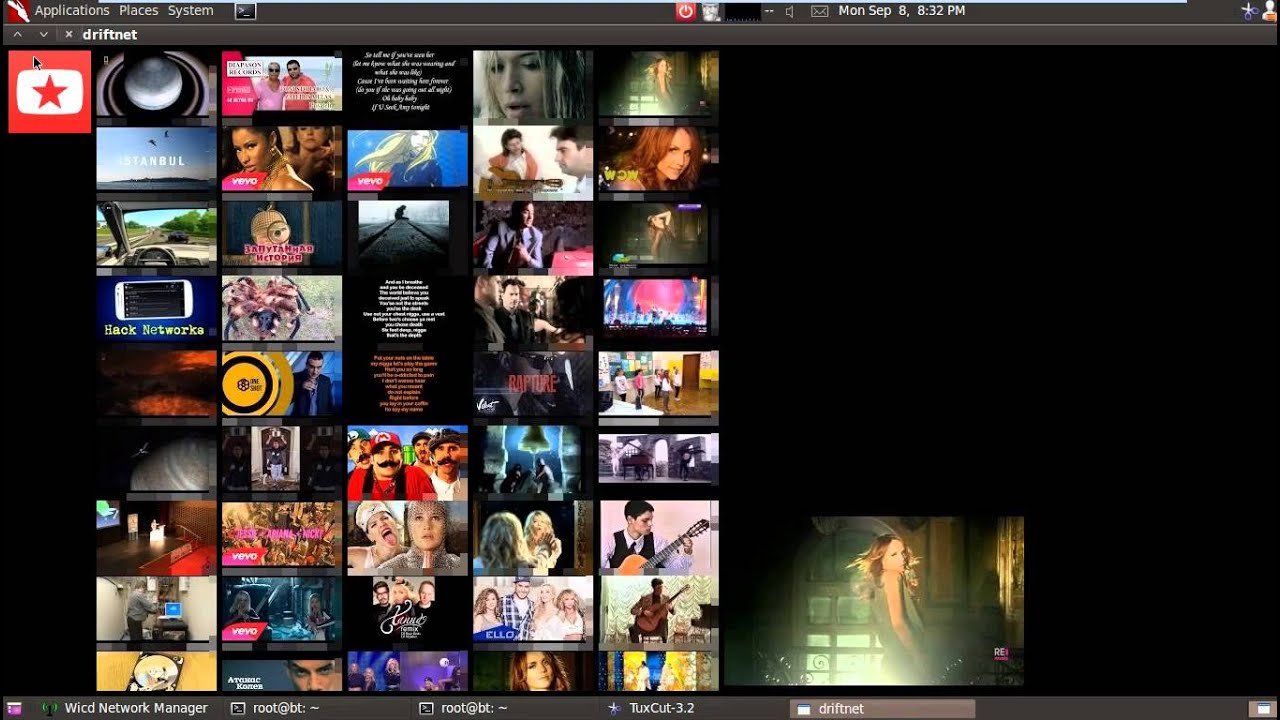Click the two men with guitar thumbnail
This screenshot has width=1280, height=720.
[533, 163]
